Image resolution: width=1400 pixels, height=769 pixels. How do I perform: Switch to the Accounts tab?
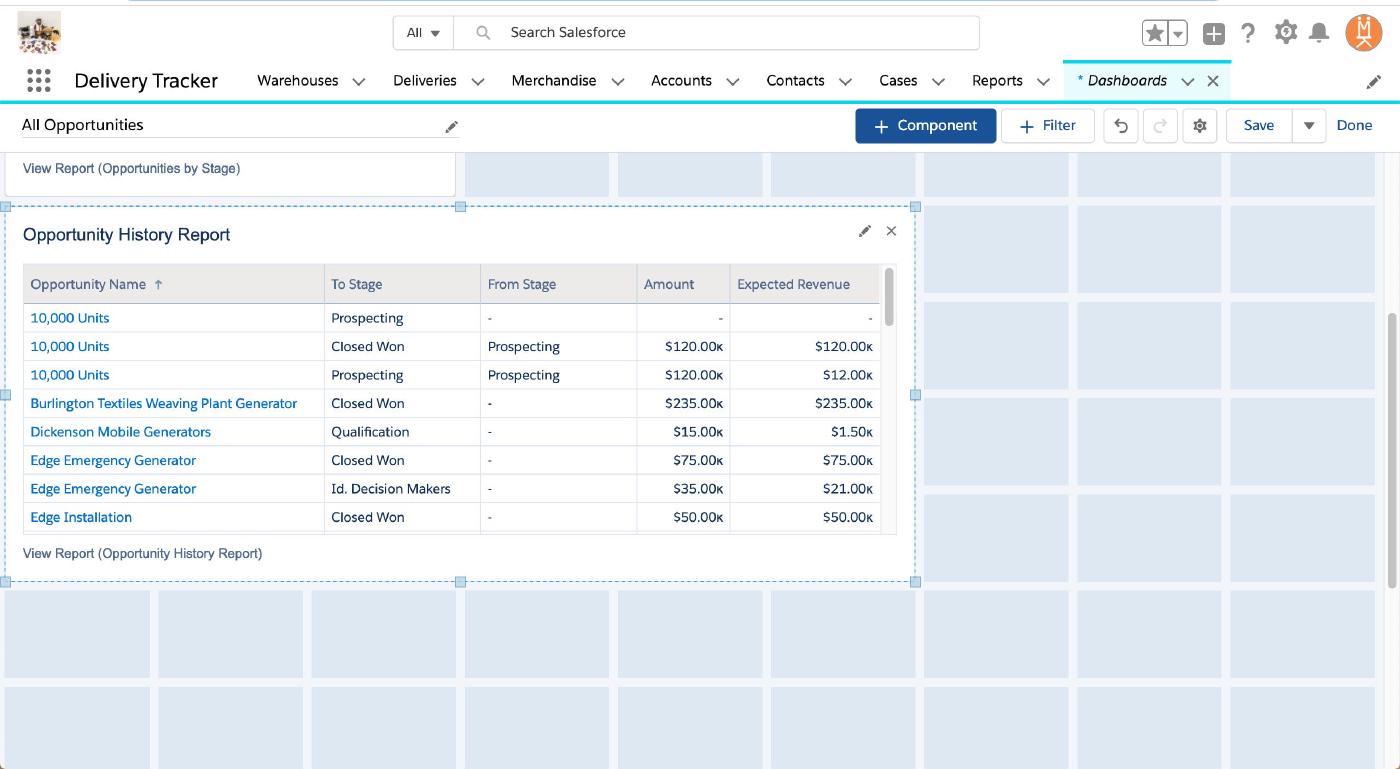[x=681, y=81]
